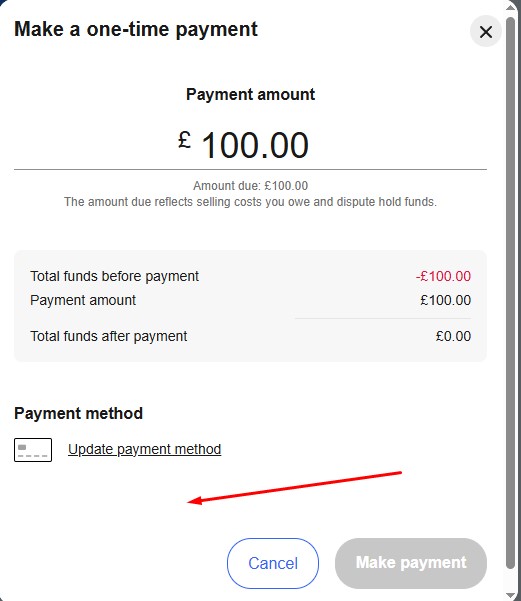Click the Total funds before payment label
Viewport: 521px width, 601px height.
pyautogui.click(x=114, y=276)
